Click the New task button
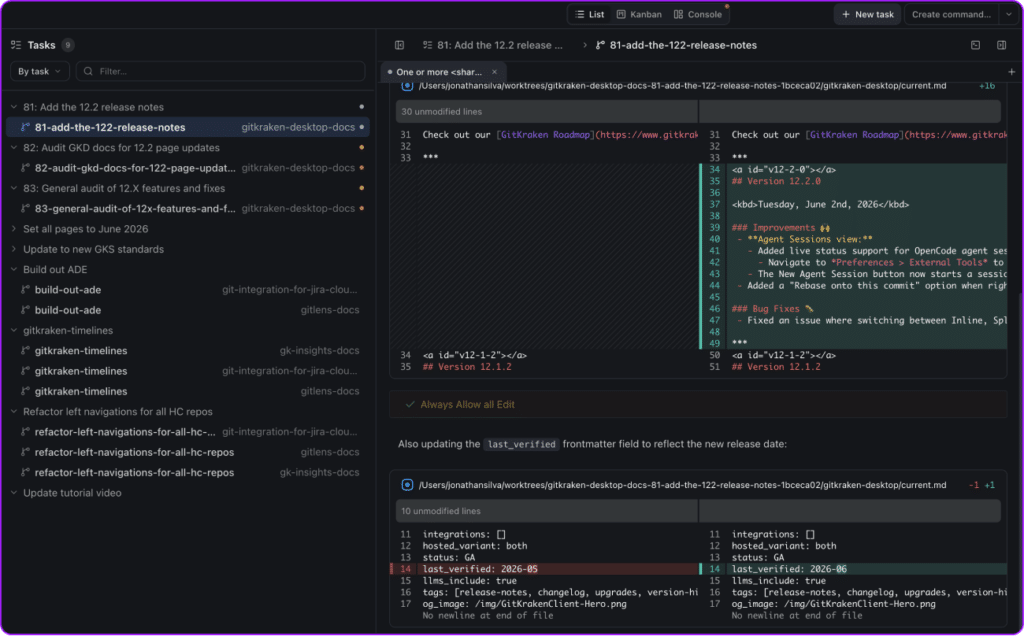 [x=867, y=14]
